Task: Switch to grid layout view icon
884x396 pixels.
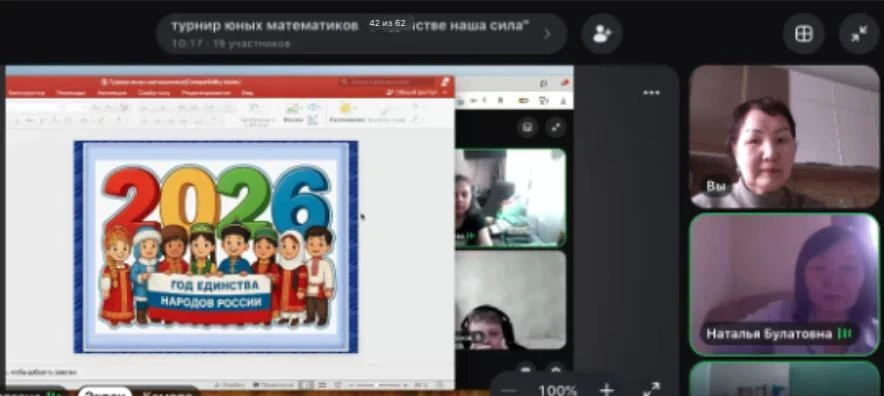Action: point(803,34)
